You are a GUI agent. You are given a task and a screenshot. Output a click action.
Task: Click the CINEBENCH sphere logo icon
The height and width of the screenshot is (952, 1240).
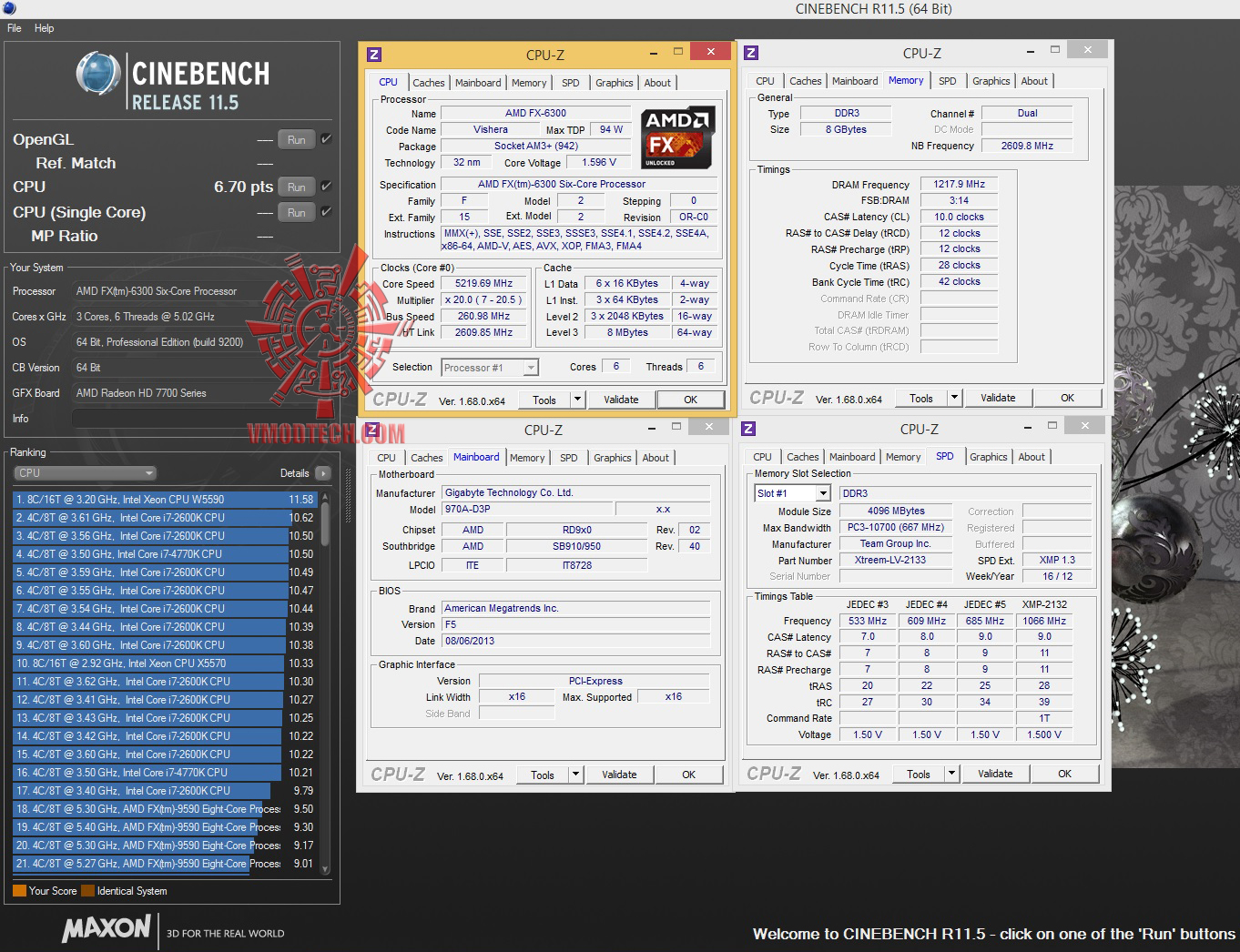pyautogui.click(x=98, y=75)
